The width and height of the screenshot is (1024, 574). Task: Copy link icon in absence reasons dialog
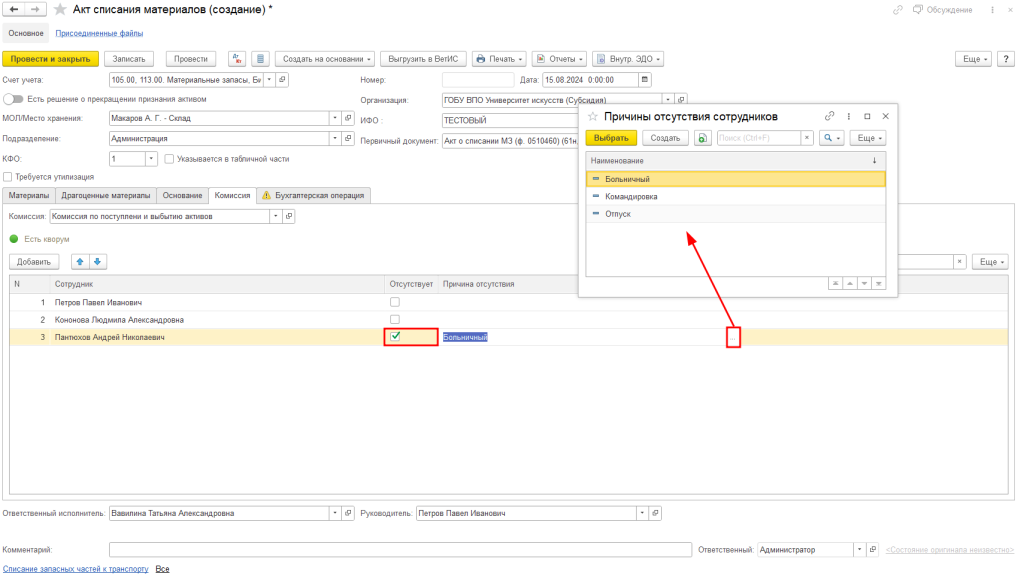click(829, 117)
